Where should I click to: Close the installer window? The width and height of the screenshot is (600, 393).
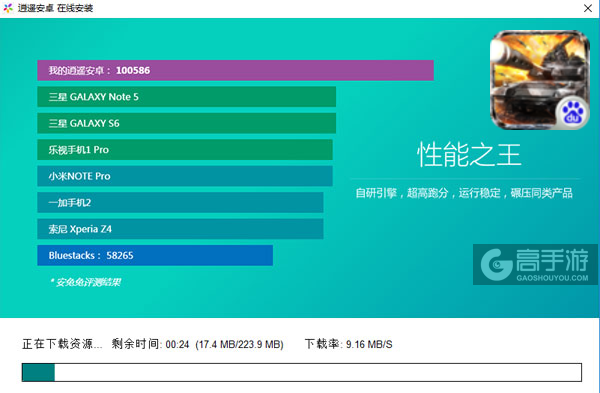coord(588,8)
